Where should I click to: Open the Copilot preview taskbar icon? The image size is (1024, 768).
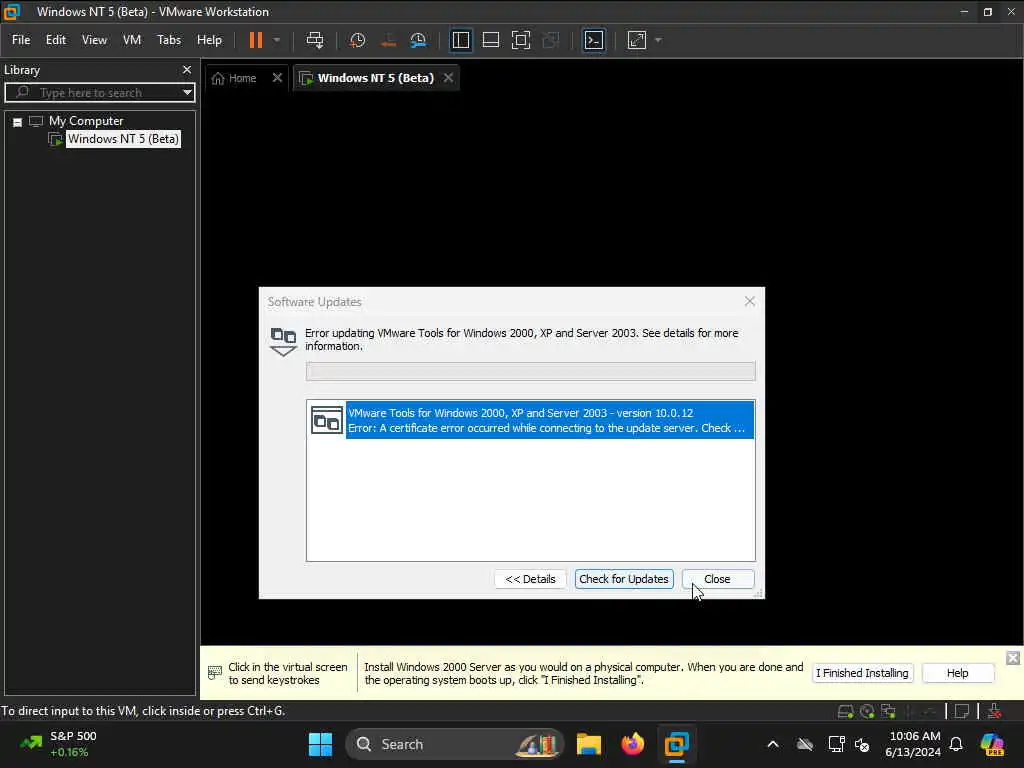pos(992,744)
